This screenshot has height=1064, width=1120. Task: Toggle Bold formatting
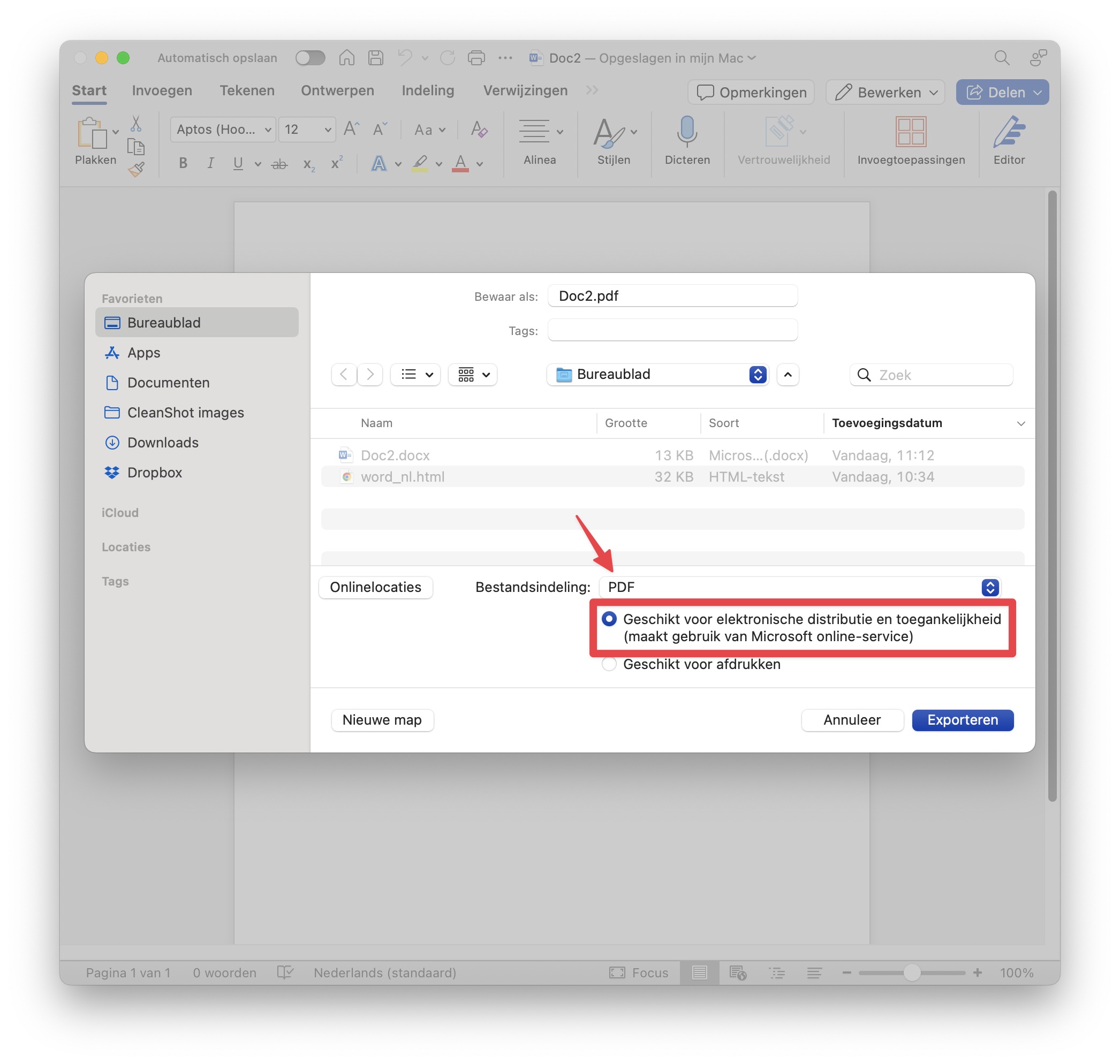[x=183, y=163]
